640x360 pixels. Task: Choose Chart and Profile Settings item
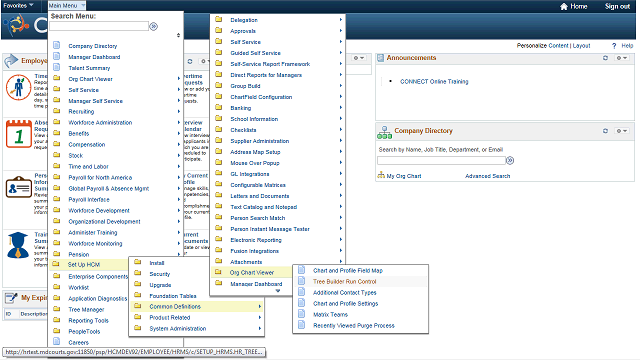345,304
